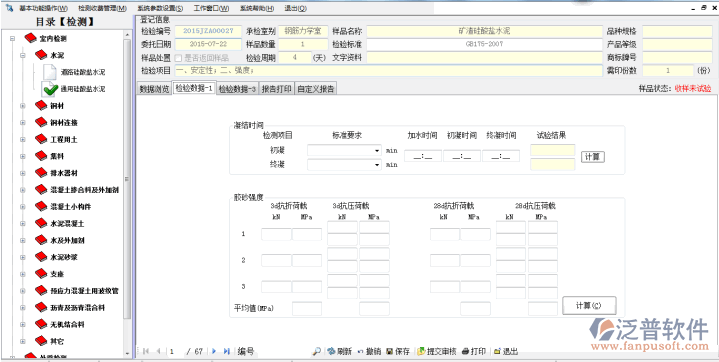Image resolution: width=719 pixels, height=362 pixels.
Task: Click the 计算(C) button
Action: click(x=589, y=306)
